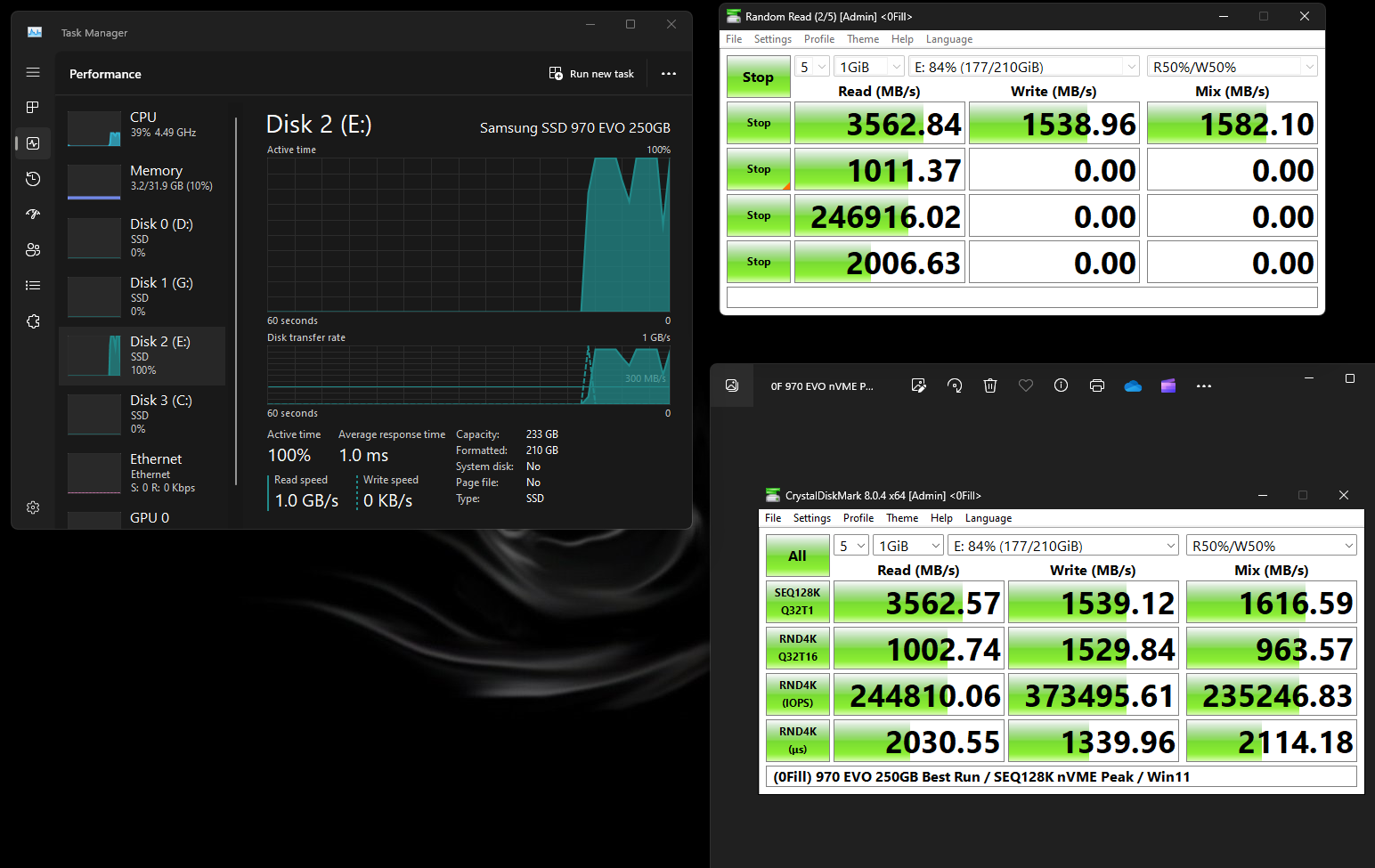Click the CrystalDiskMark icon in Random Read title bar
The width and height of the screenshot is (1375, 868).
pos(734,16)
